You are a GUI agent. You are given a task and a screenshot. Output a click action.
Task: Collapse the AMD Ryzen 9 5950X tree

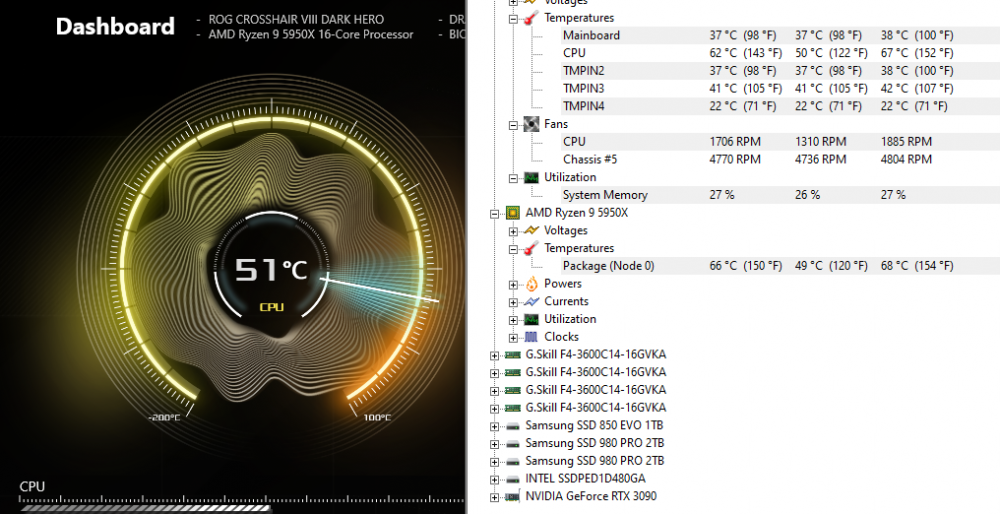[494, 214]
